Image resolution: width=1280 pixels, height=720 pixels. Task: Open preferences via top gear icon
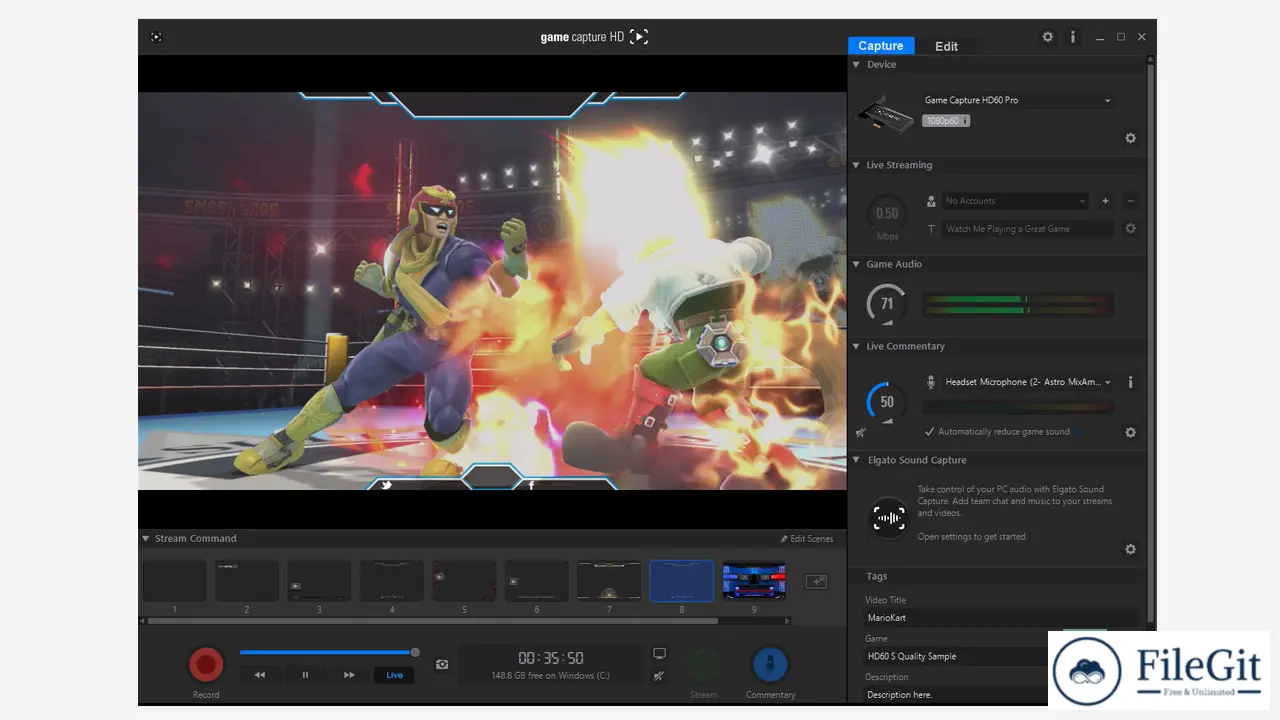pos(1048,37)
